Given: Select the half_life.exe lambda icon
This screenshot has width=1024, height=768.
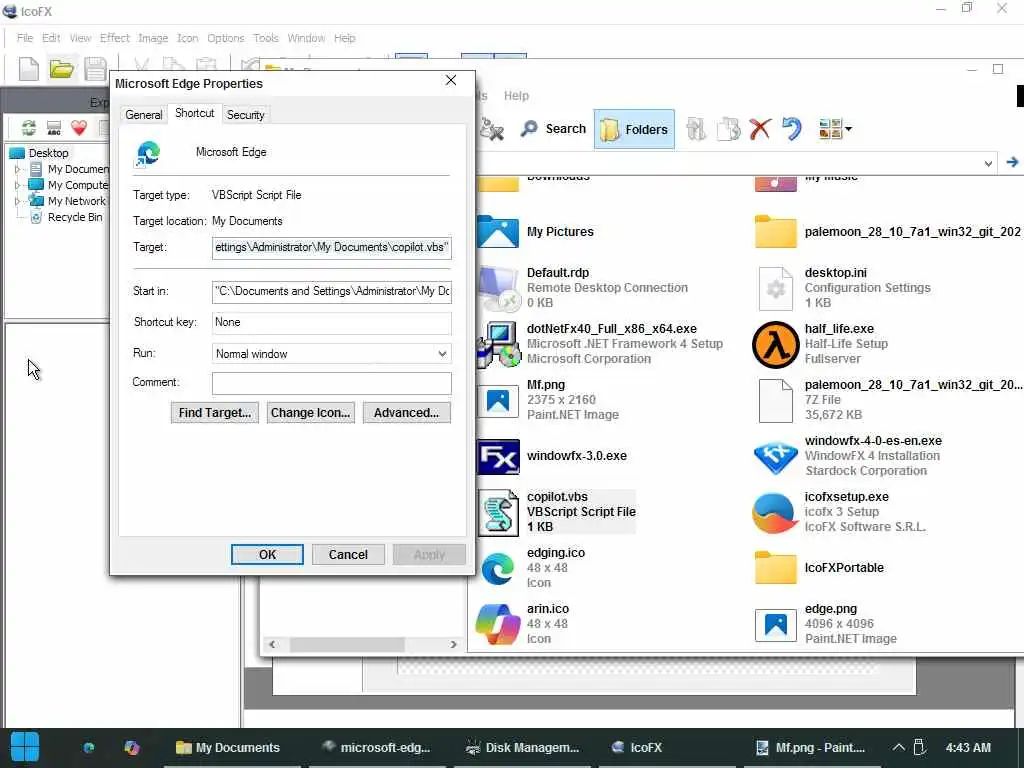Looking at the screenshot, I should tap(775, 345).
